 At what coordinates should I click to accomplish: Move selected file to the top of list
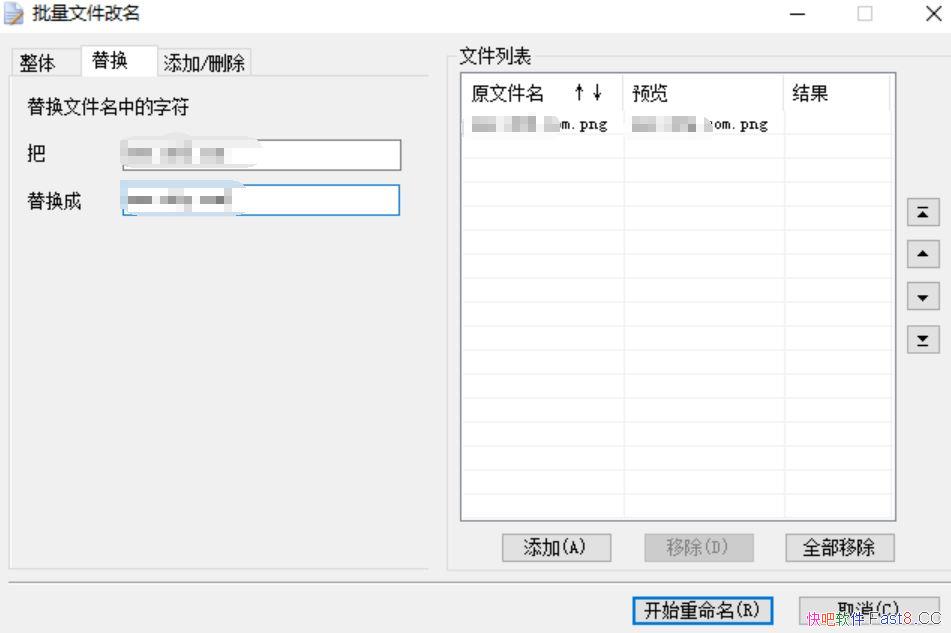tap(922, 212)
